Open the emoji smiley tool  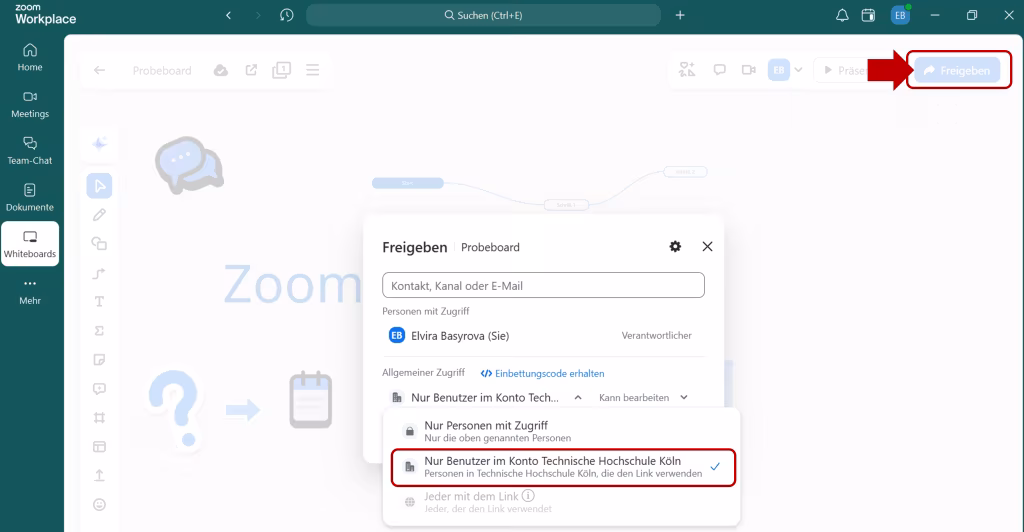point(99,504)
